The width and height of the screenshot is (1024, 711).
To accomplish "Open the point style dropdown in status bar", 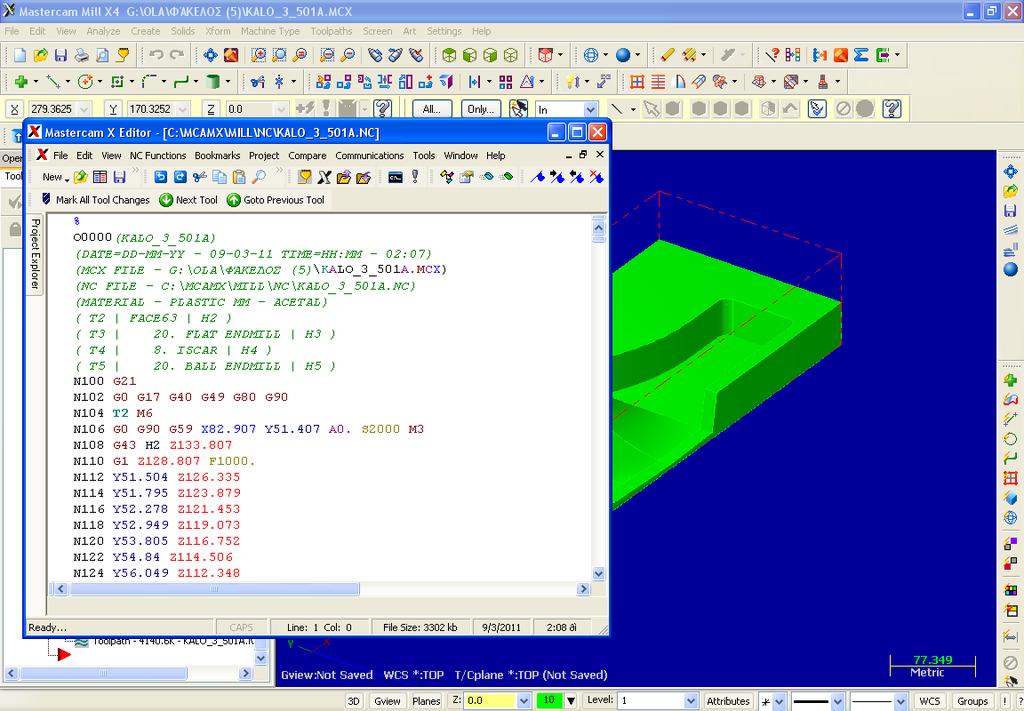I will point(779,701).
